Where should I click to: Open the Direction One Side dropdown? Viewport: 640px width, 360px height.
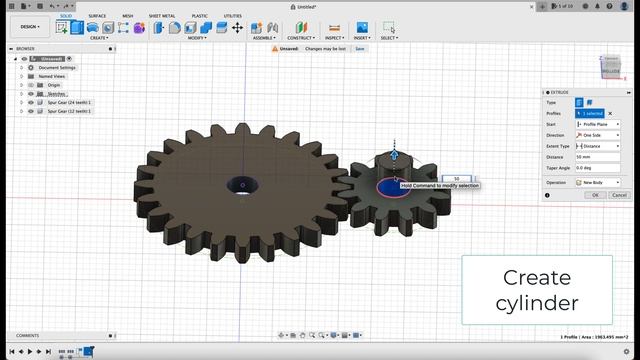[x=598, y=135]
